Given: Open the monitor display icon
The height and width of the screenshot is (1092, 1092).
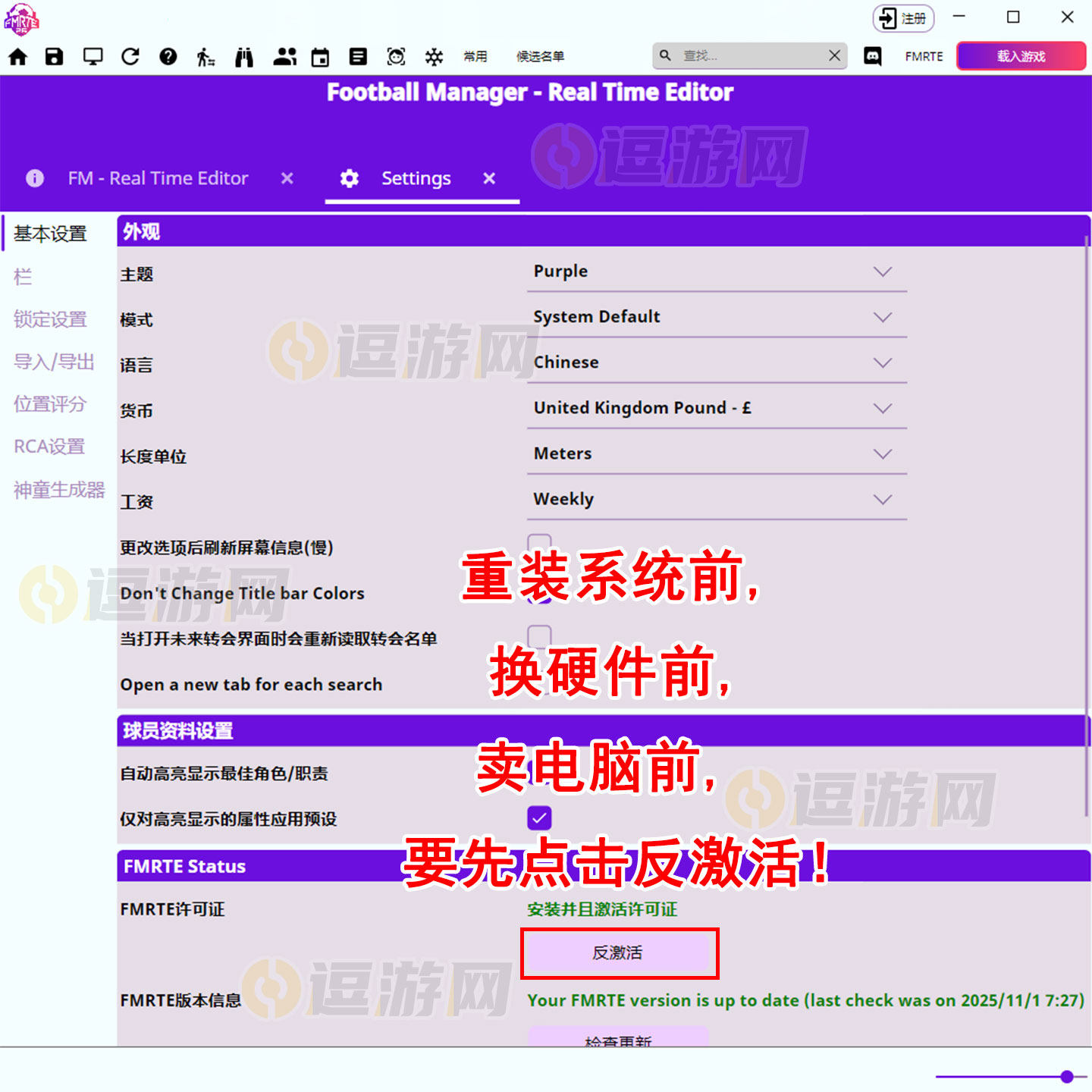Looking at the screenshot, I should (x=93, y=56).
